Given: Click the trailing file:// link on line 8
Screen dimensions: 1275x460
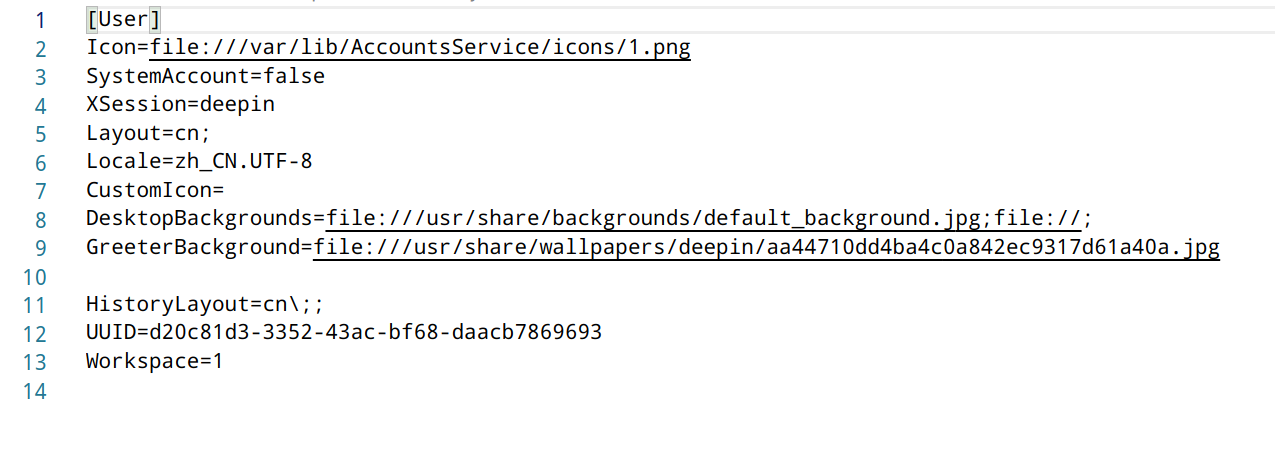Looking at the screenshot, I should pos(1037,218).
